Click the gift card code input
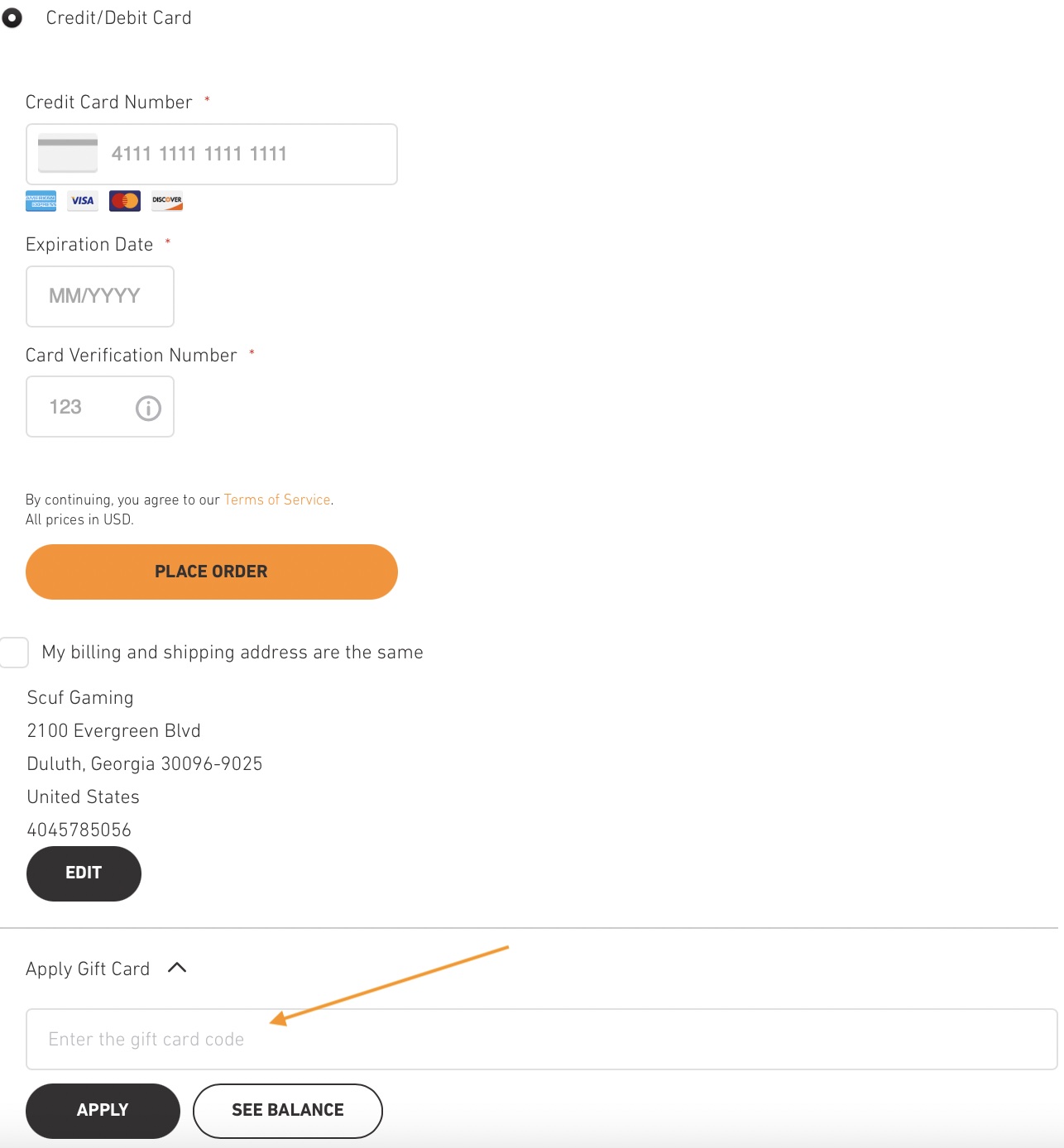 (542, 1039)
